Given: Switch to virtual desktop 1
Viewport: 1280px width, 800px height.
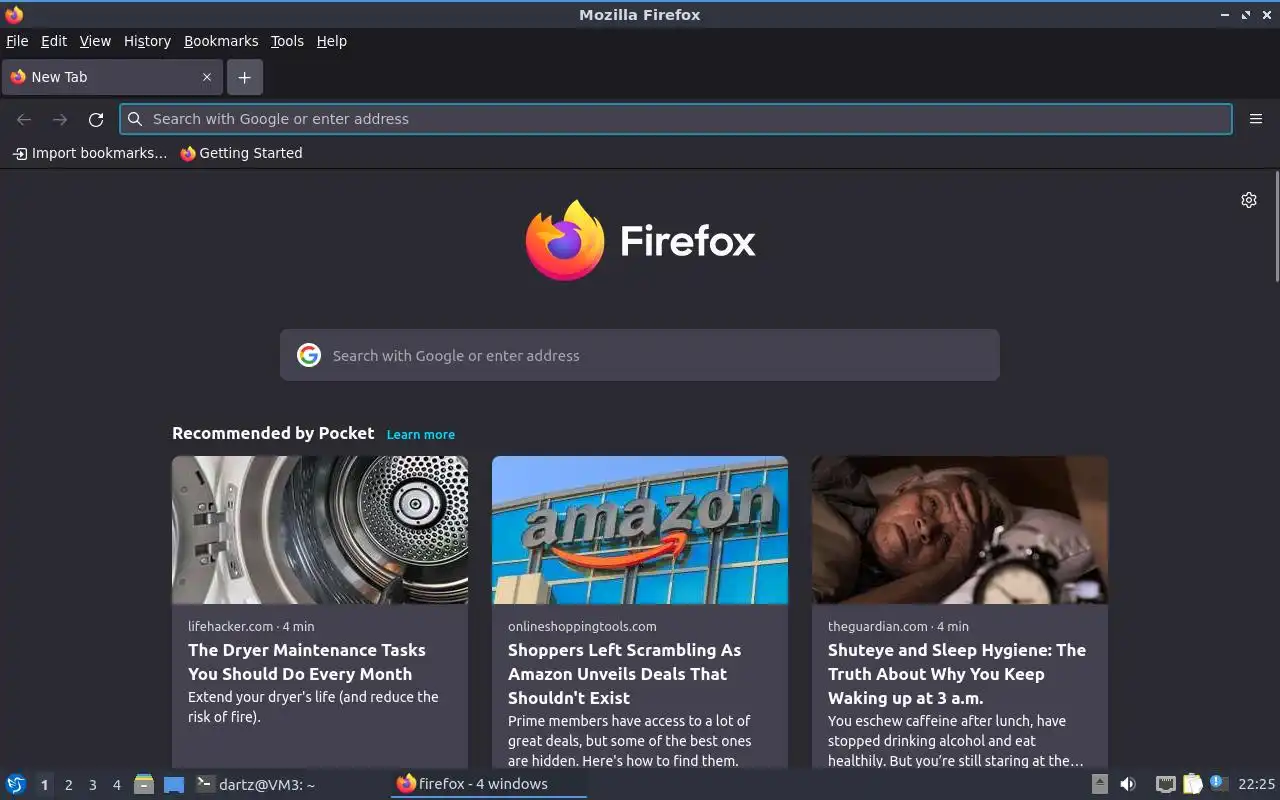Looking at the screenshot, I should click(44, 785).
